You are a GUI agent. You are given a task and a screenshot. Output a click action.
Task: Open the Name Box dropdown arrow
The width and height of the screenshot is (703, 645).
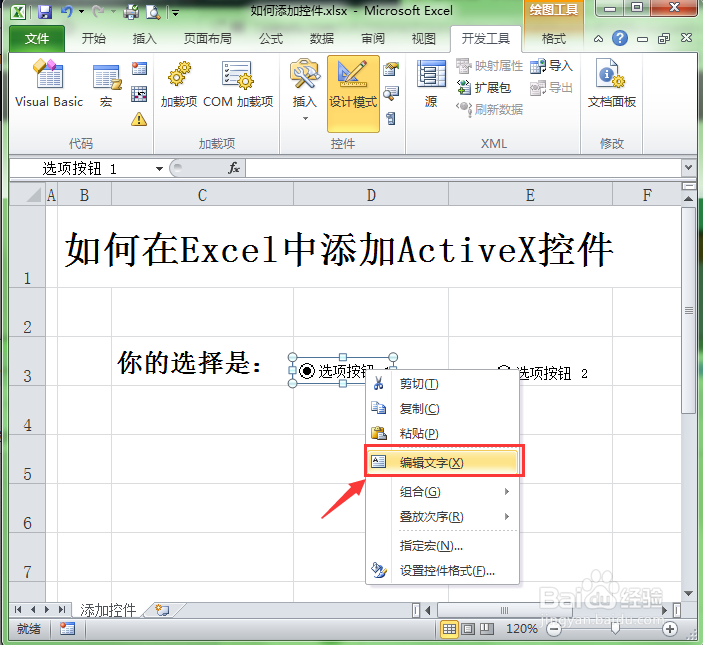point(159,169)
